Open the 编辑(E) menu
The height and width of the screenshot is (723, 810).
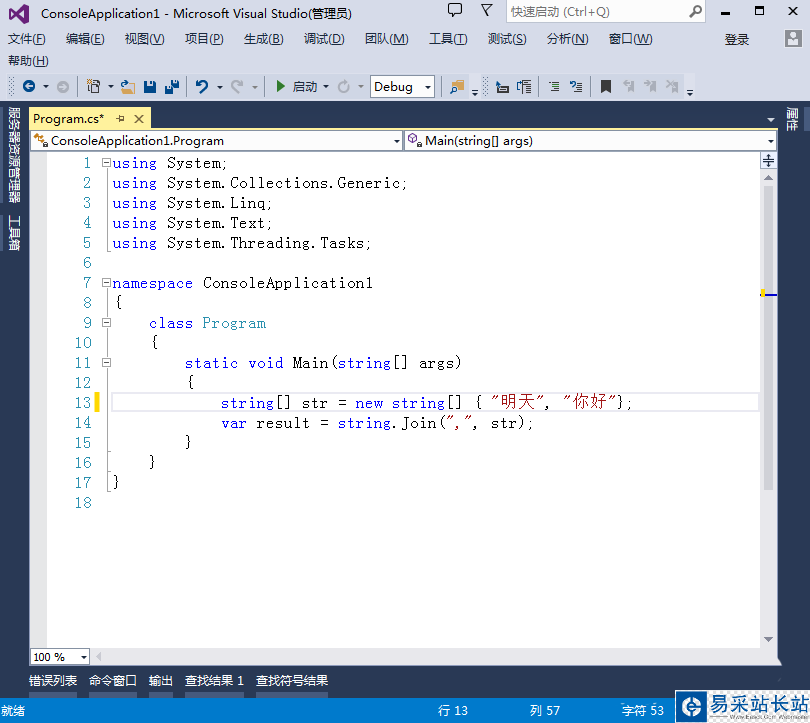coord(85,39)
